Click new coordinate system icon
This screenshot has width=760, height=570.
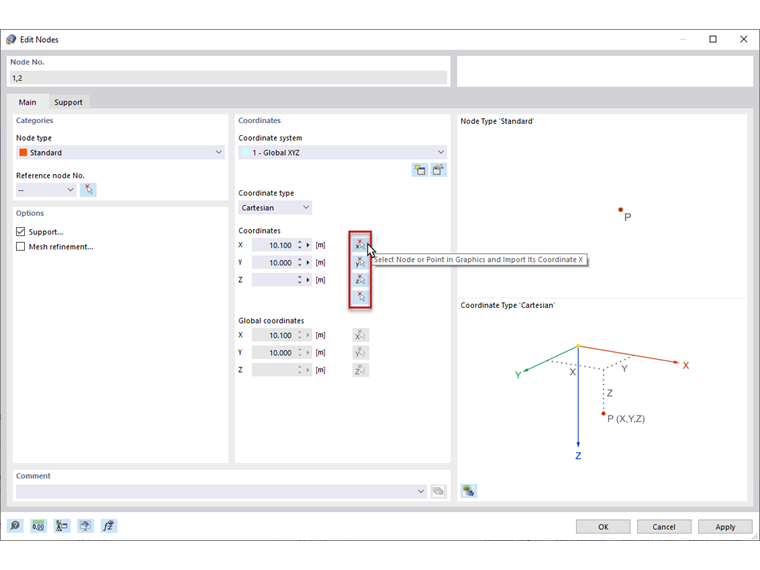coord(420,170)
